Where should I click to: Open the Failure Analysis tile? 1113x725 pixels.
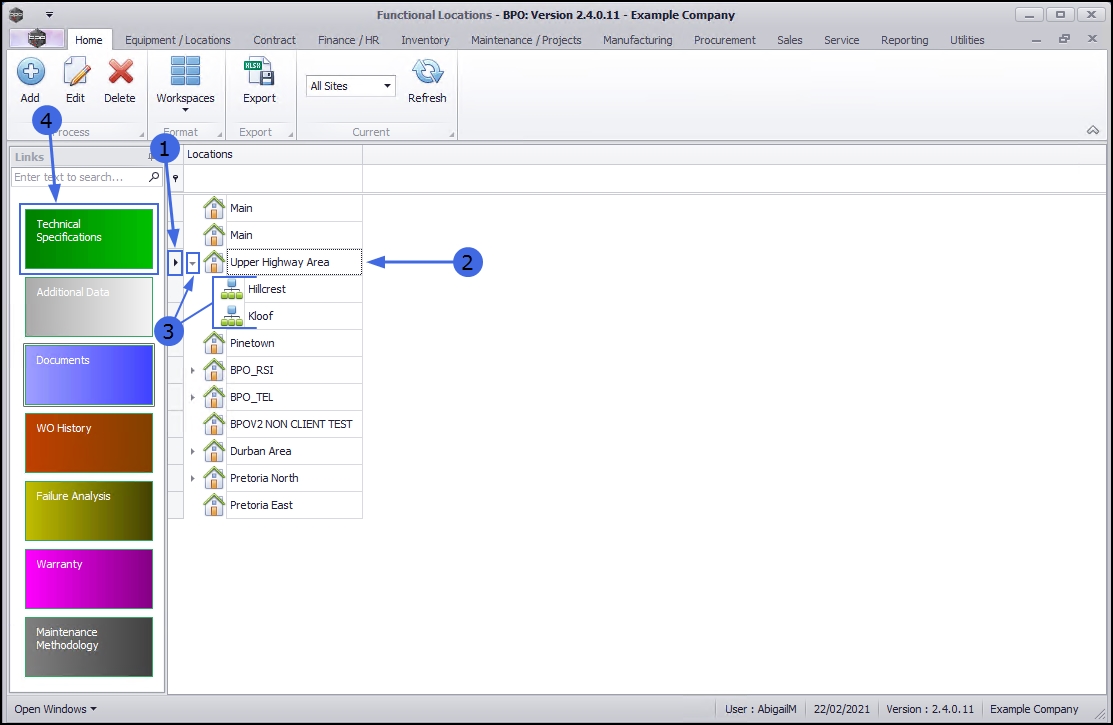click(89, 511)
